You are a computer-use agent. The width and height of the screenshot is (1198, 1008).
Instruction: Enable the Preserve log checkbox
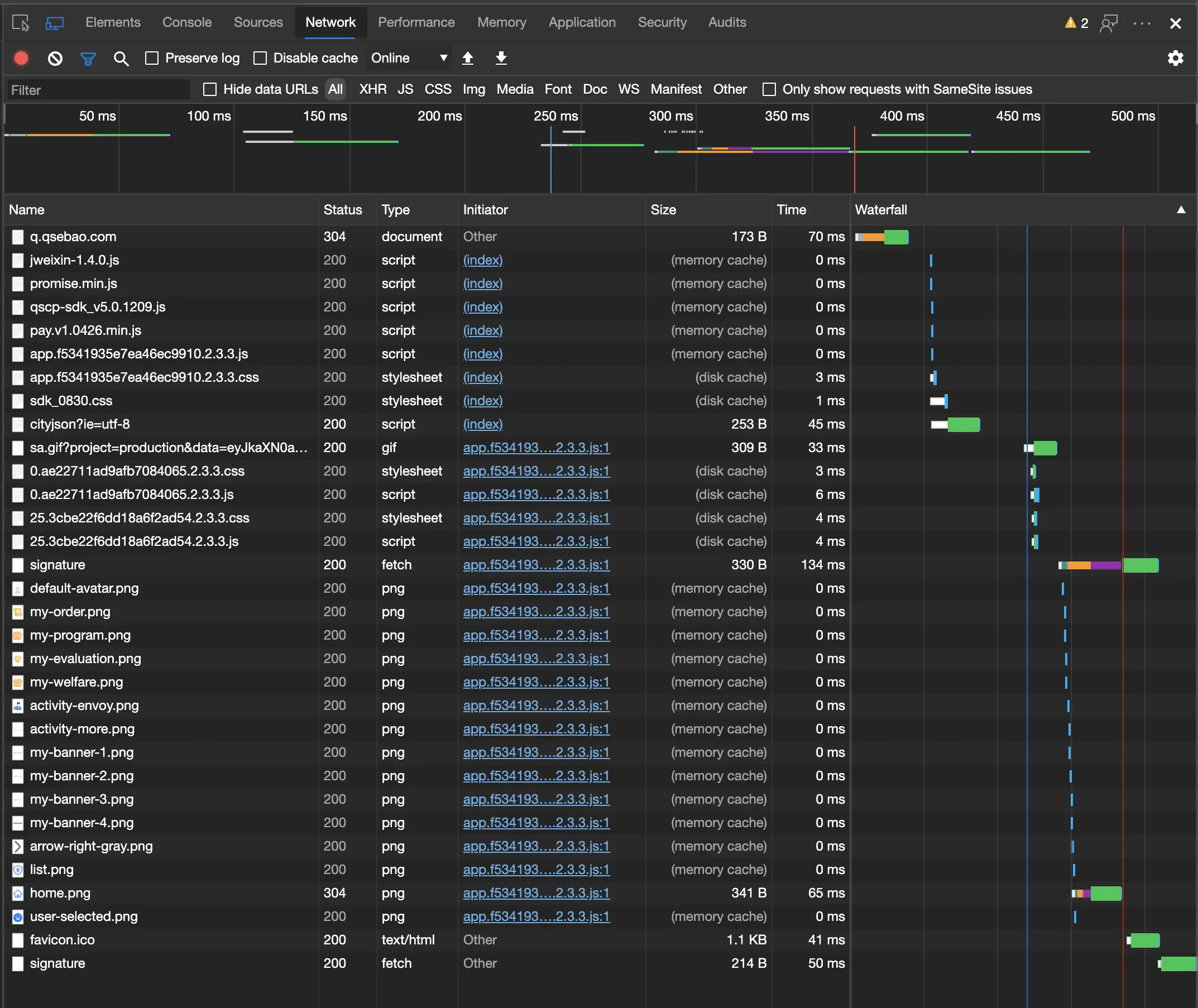pos(152,57)
